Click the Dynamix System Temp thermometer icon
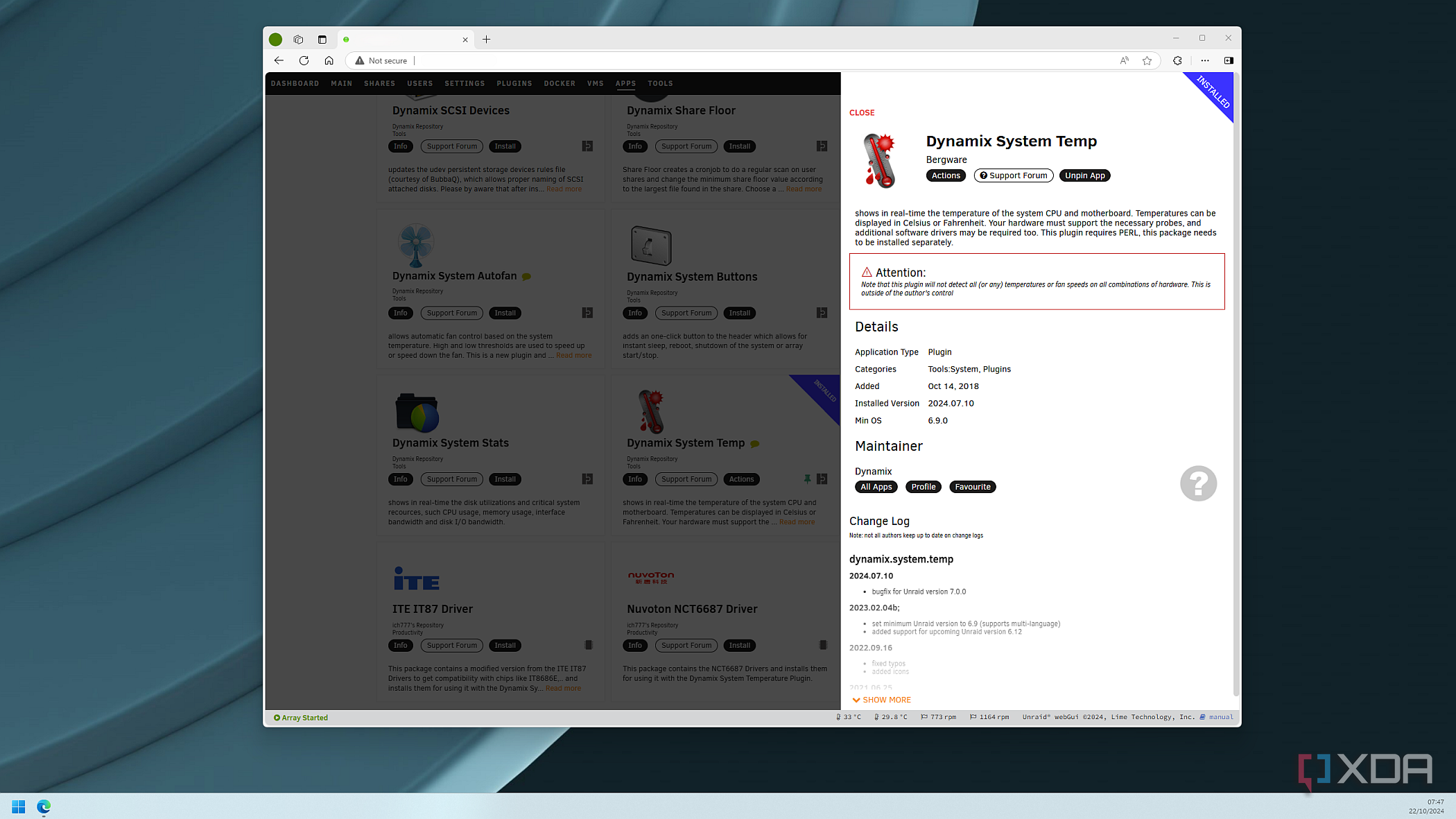1456x819 pixels. [880, 161]
